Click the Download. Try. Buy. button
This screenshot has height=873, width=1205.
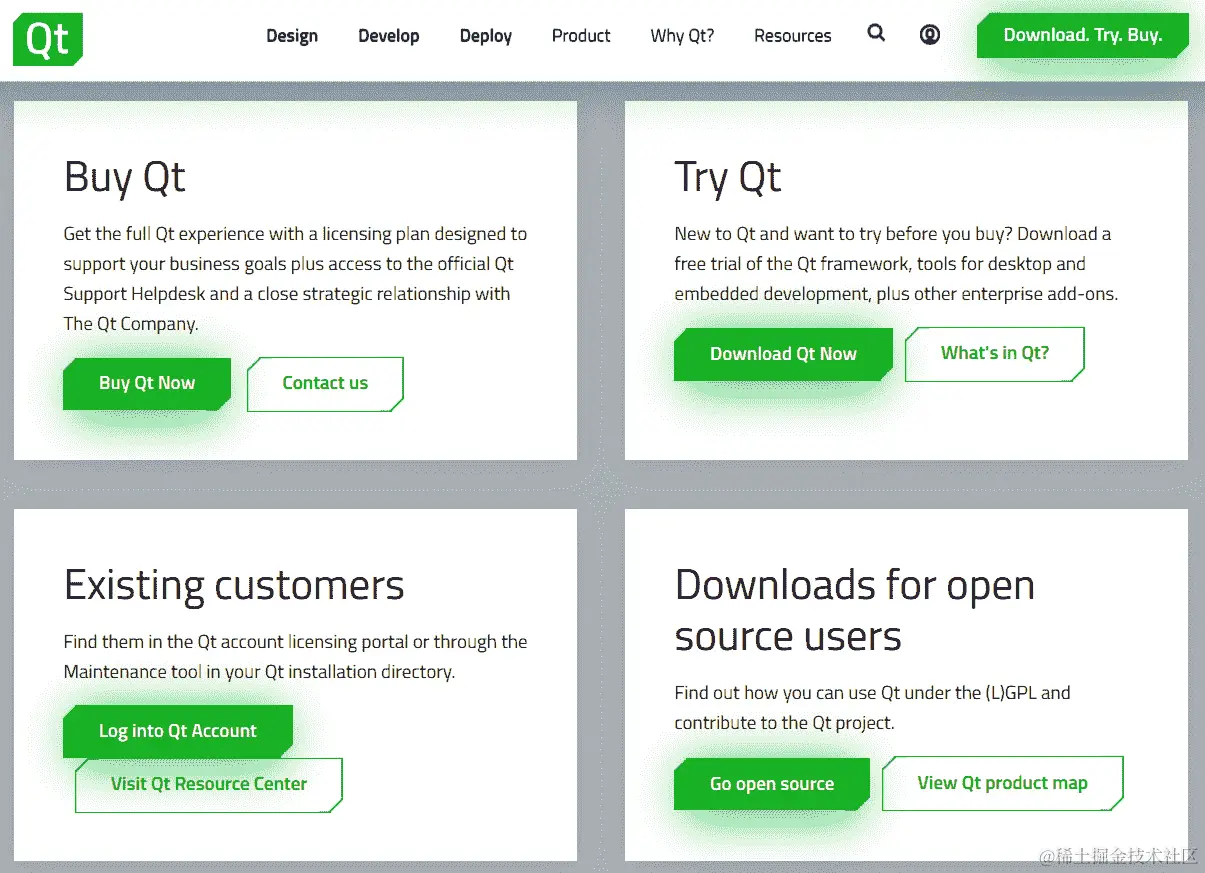[x=1083, y=35]
